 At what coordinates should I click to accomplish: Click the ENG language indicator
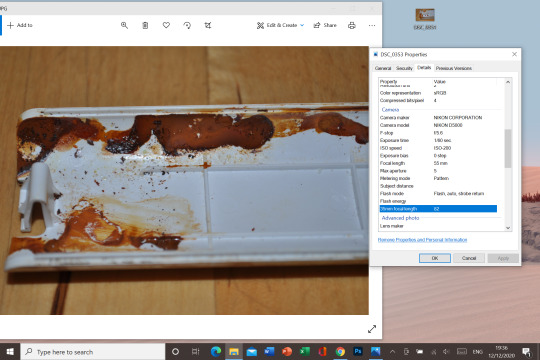pos(477,352)
